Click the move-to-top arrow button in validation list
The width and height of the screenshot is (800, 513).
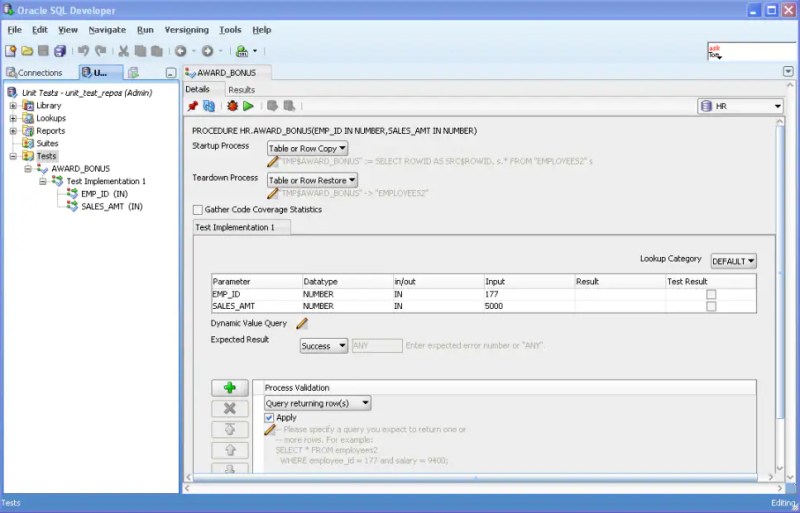(x=230, y=429)
